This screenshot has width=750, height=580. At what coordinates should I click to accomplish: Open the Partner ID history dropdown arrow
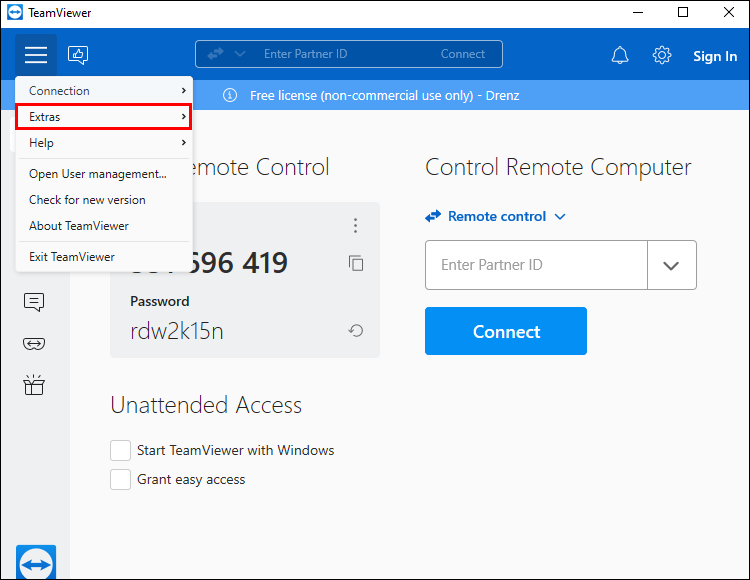[x=671, y=265]
